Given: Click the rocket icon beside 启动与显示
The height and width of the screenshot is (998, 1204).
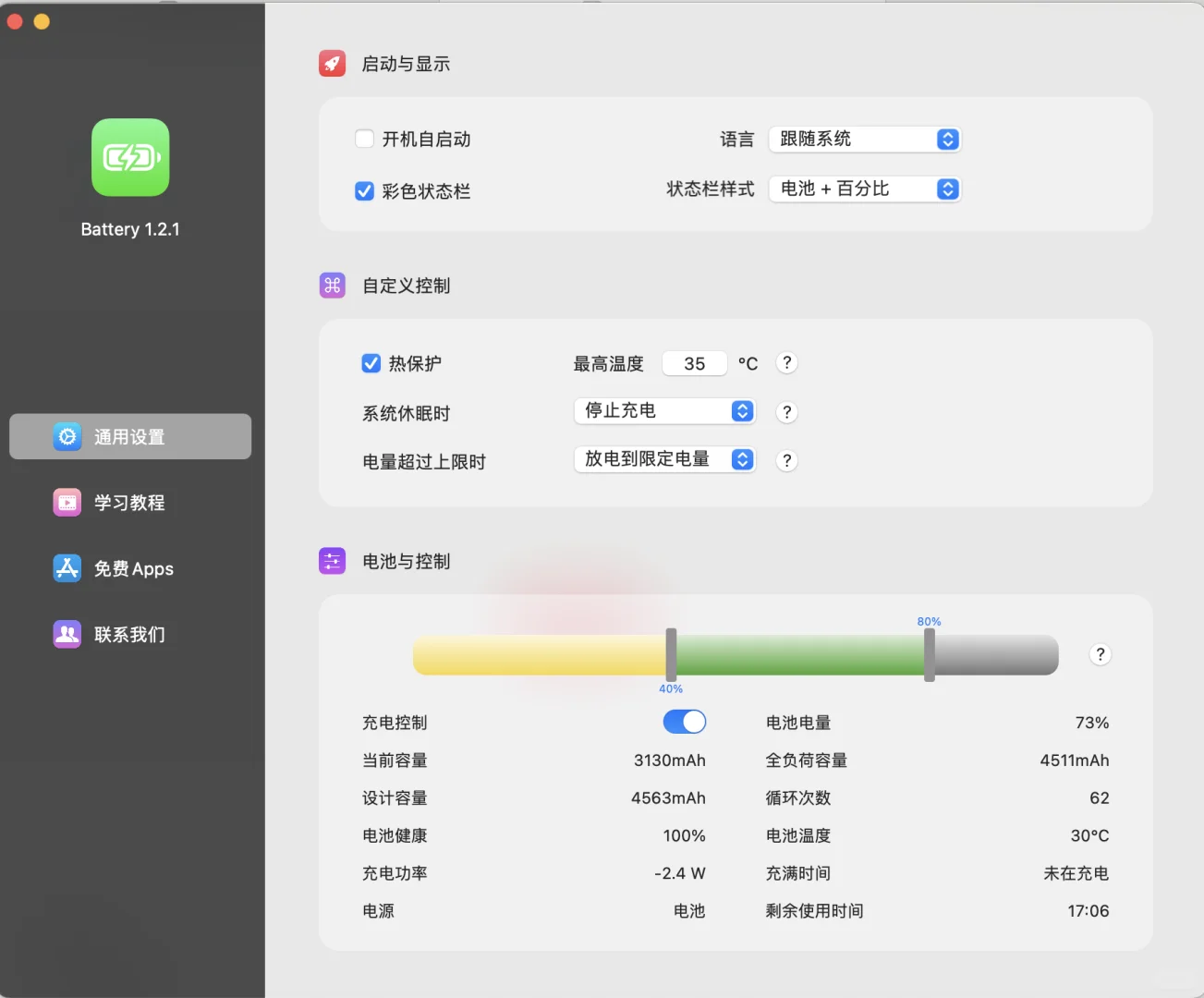Looking at the screenshot, I should [x=332, y=63].
